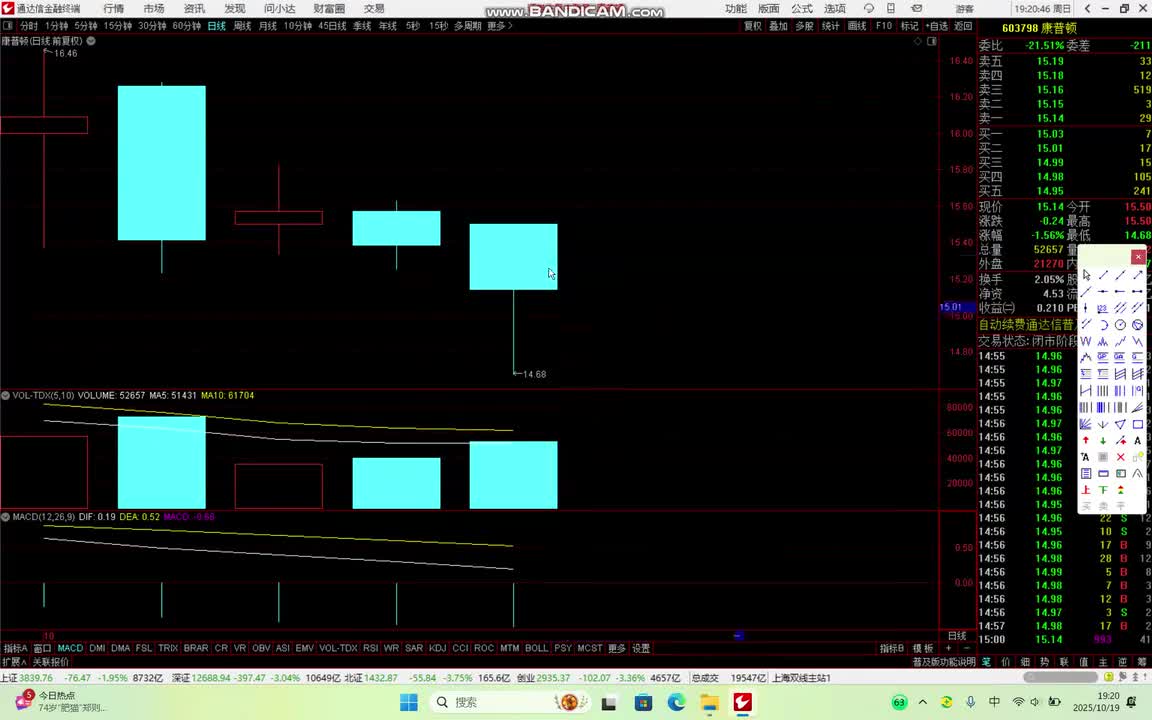This screenshot has height=720, width=1152.
Task: Click the red X delete drawing tool
Action: (x=1120, y=457)
